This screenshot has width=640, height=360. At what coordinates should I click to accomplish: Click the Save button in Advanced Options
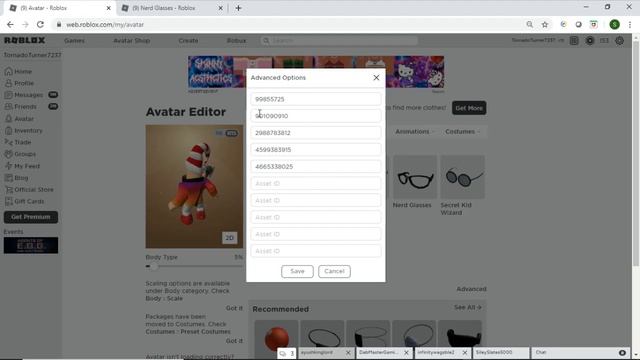tap(297, 271)
